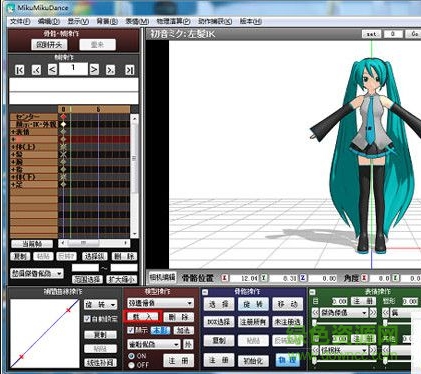Open the second dropdown above ON/OFF radios
This screenshot has width=421, height=374.
pyautogui.click(x=154, y=344)
